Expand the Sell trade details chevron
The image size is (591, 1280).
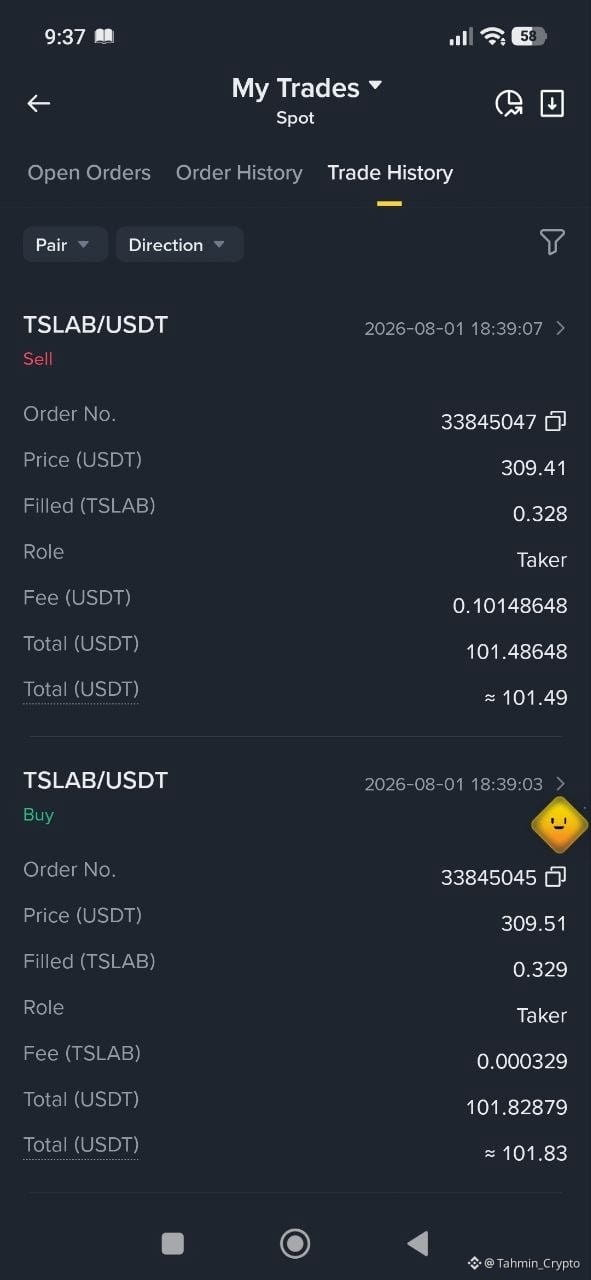pos(560,328)
